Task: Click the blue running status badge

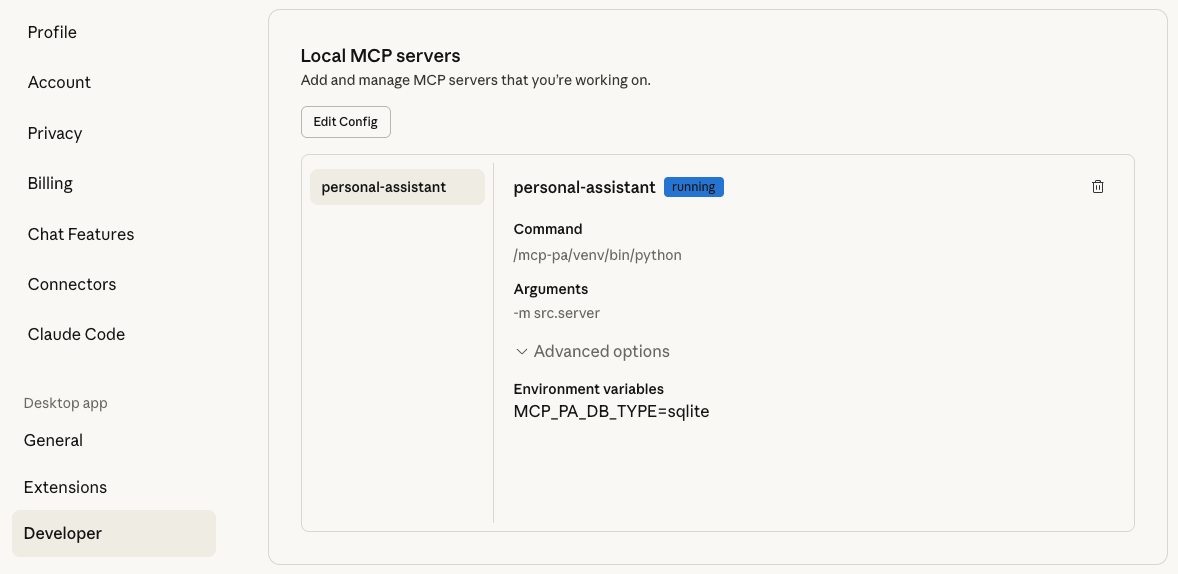Action: point(693,187)
